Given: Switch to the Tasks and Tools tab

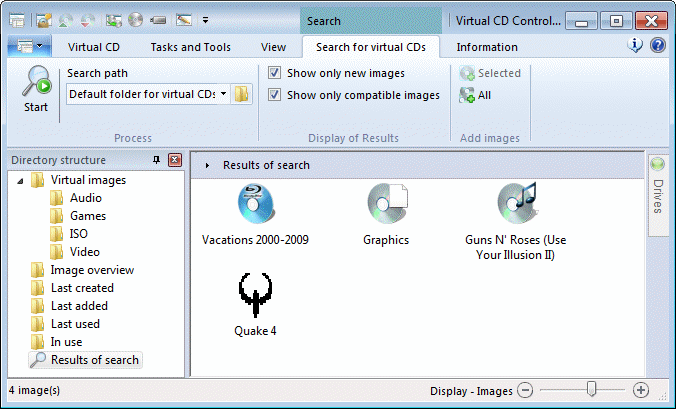Looking at the screenshot, I should (190, 47).
